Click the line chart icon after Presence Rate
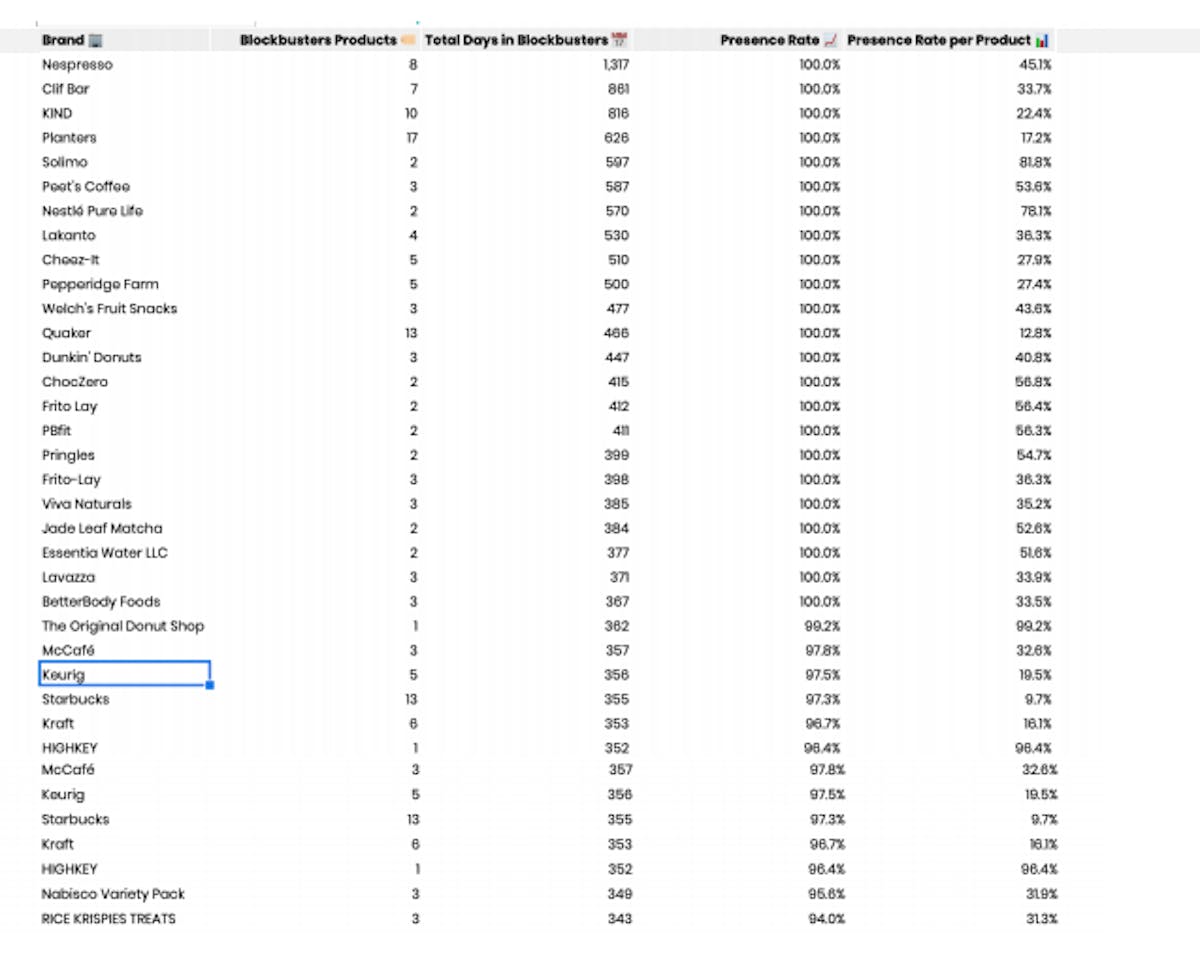The height and width of the screenshot is (980, 1200). [x=830, y=41]
